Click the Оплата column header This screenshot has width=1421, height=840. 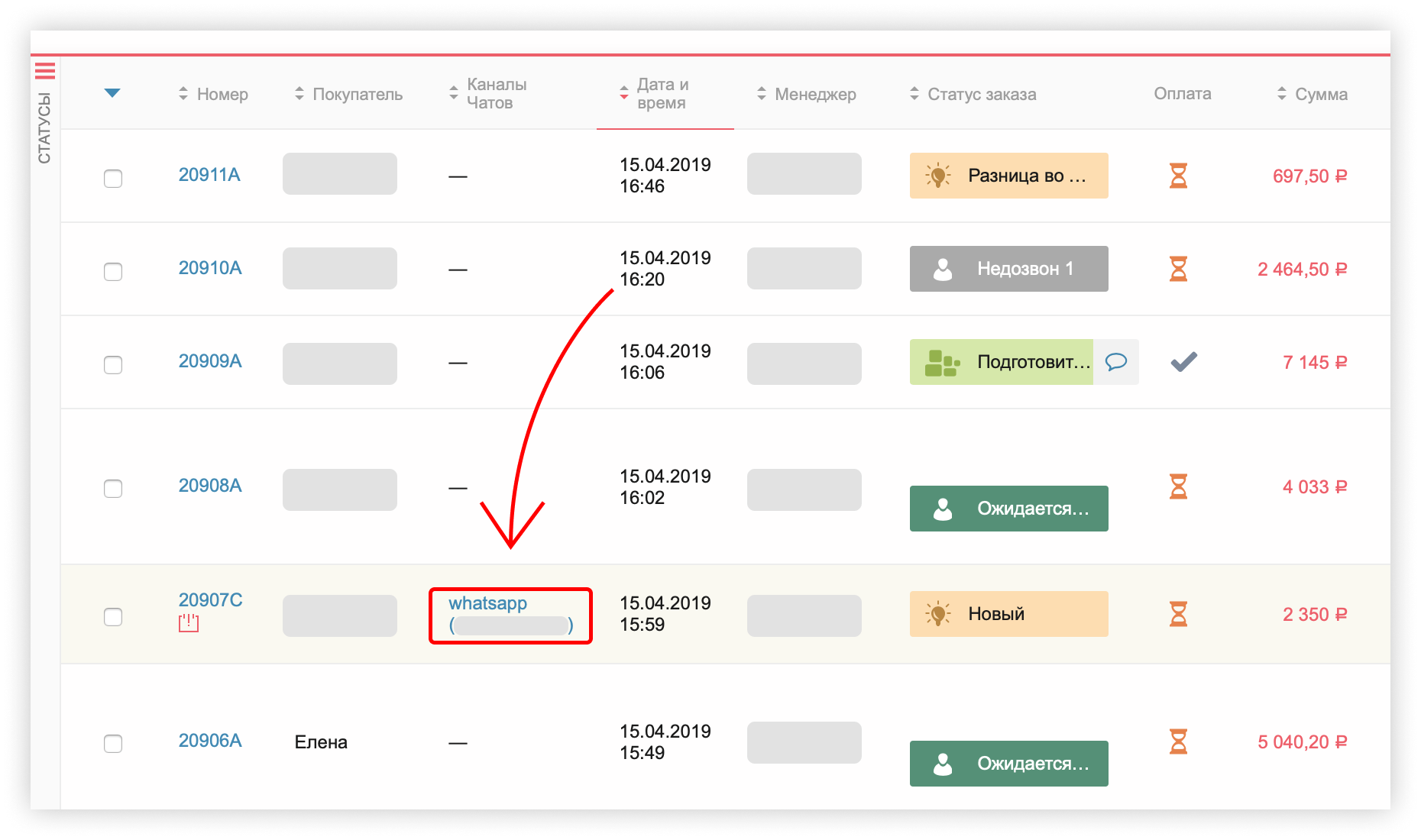click(x=1183, y=94)
